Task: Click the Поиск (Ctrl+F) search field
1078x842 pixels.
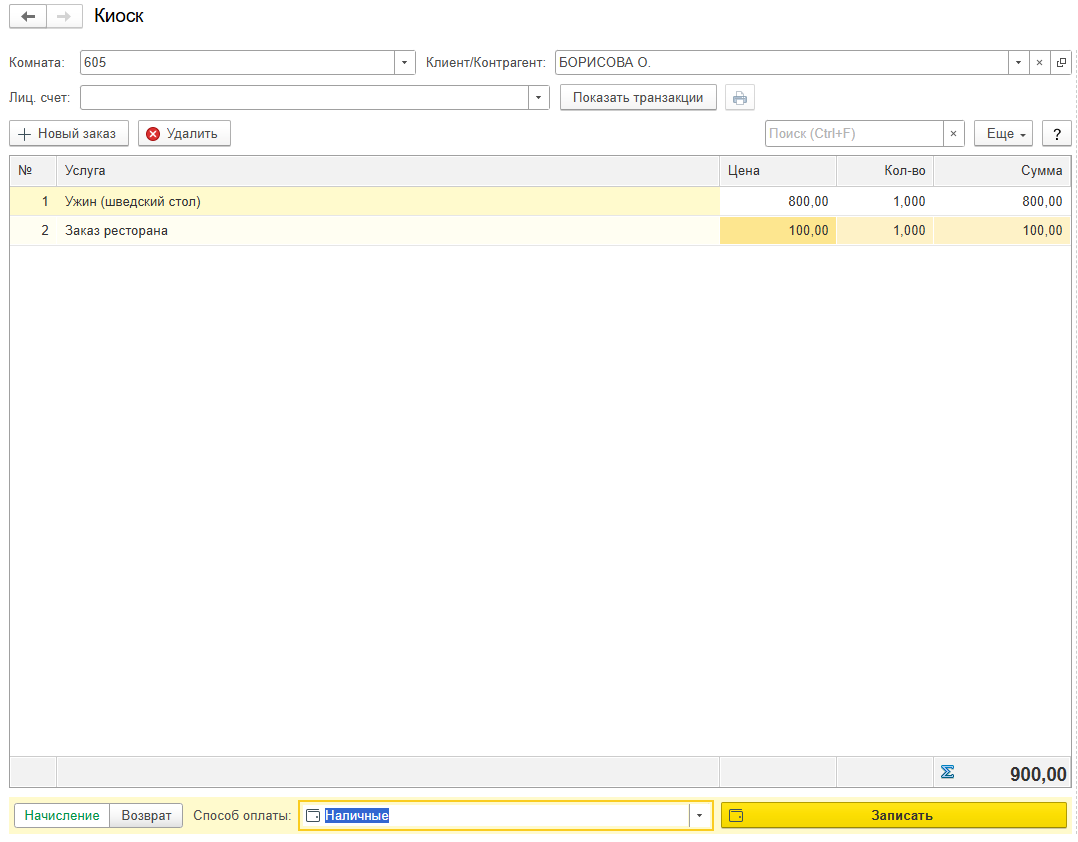Action: pyautogui.click(x=854, y=133)
